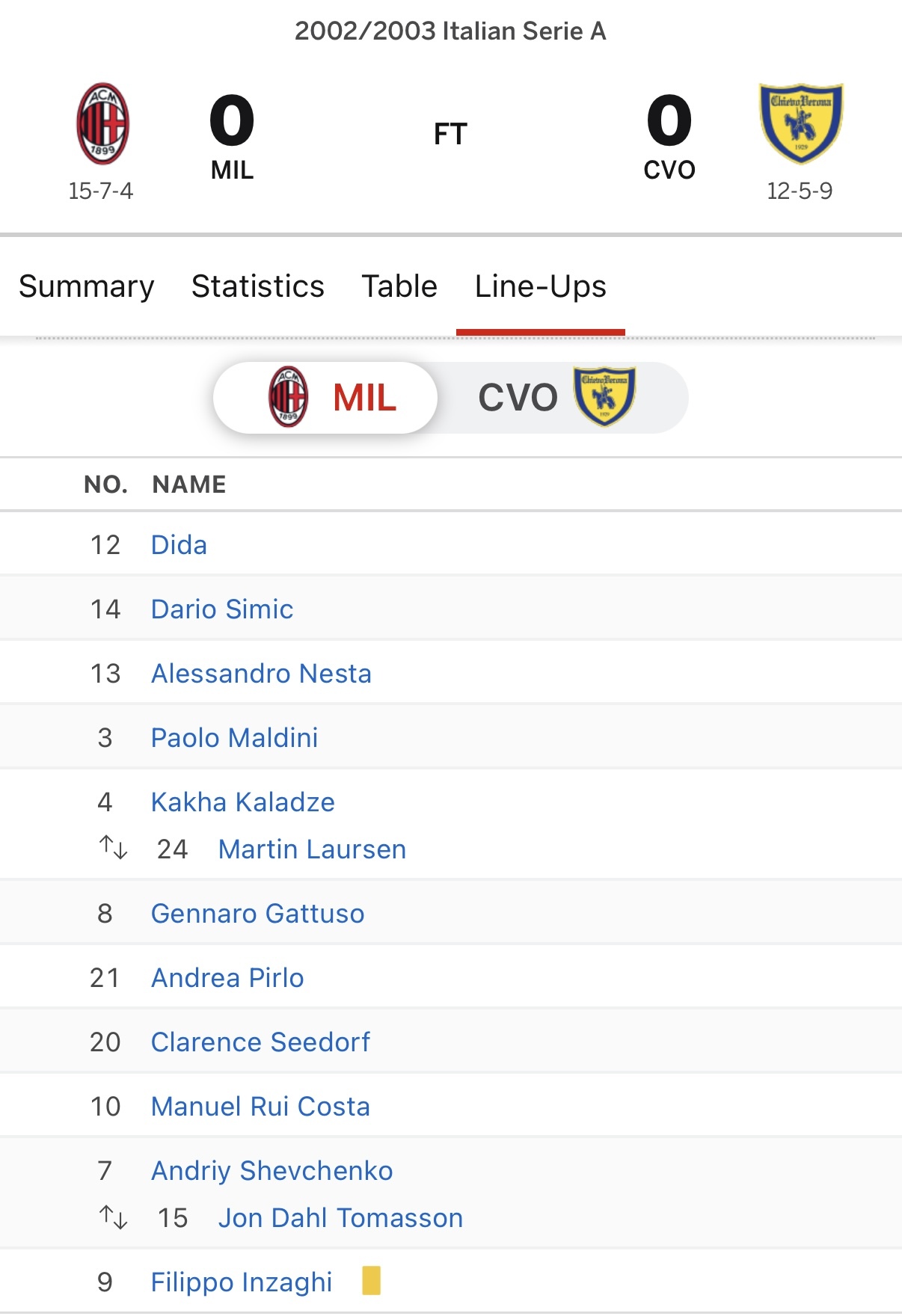Switch the line-up view to CVO

tap(518, 398)
